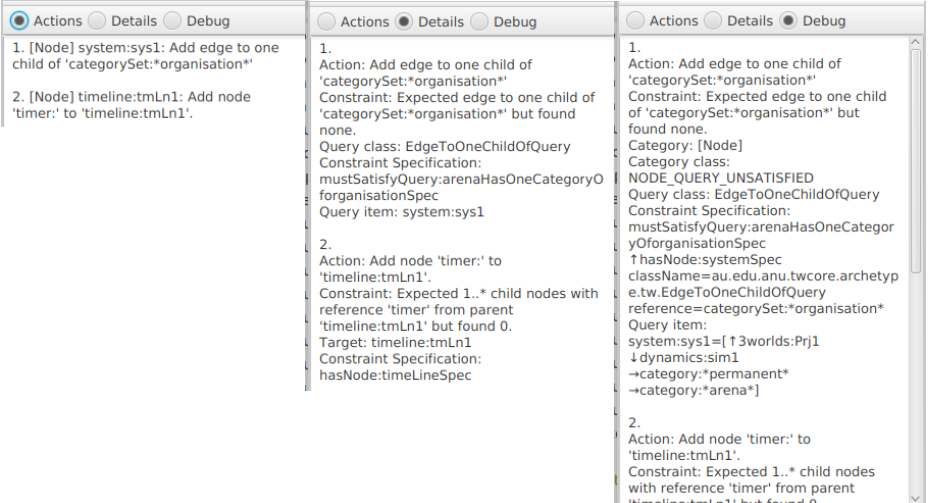Screen dimensions: 928x503
Task: Click 'Query item: system:sys1' line in the Details panel
Action: 402,212
